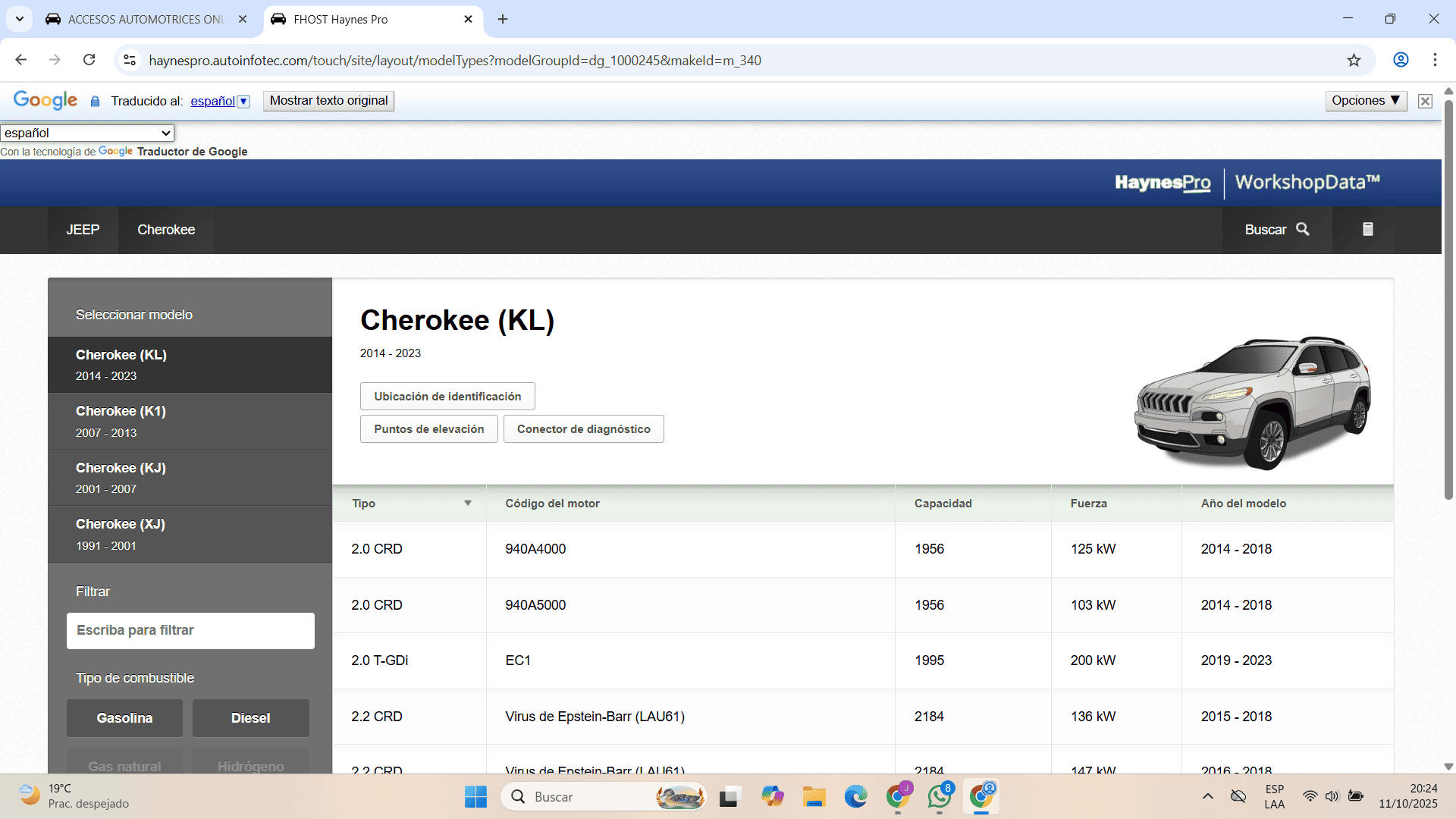Close the Google Translate bar
The width and height of the screenshot is (1456, 819).
1425,101
